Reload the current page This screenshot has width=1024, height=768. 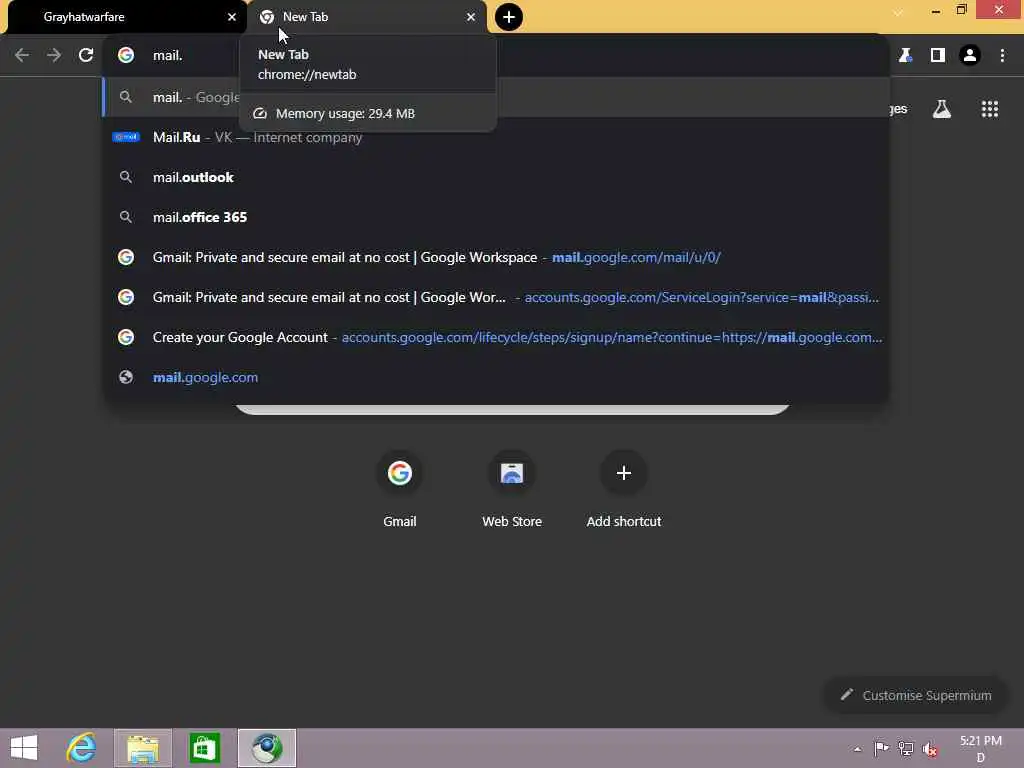click(x=86, y=56)
